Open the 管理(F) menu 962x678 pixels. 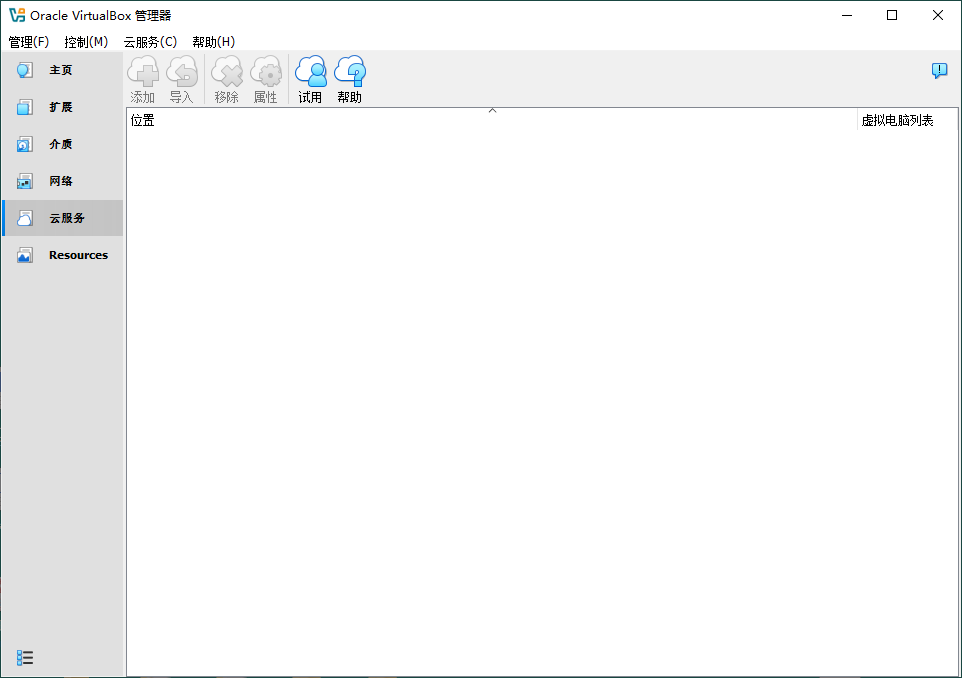pyautogui.click(x=28, y=42)
